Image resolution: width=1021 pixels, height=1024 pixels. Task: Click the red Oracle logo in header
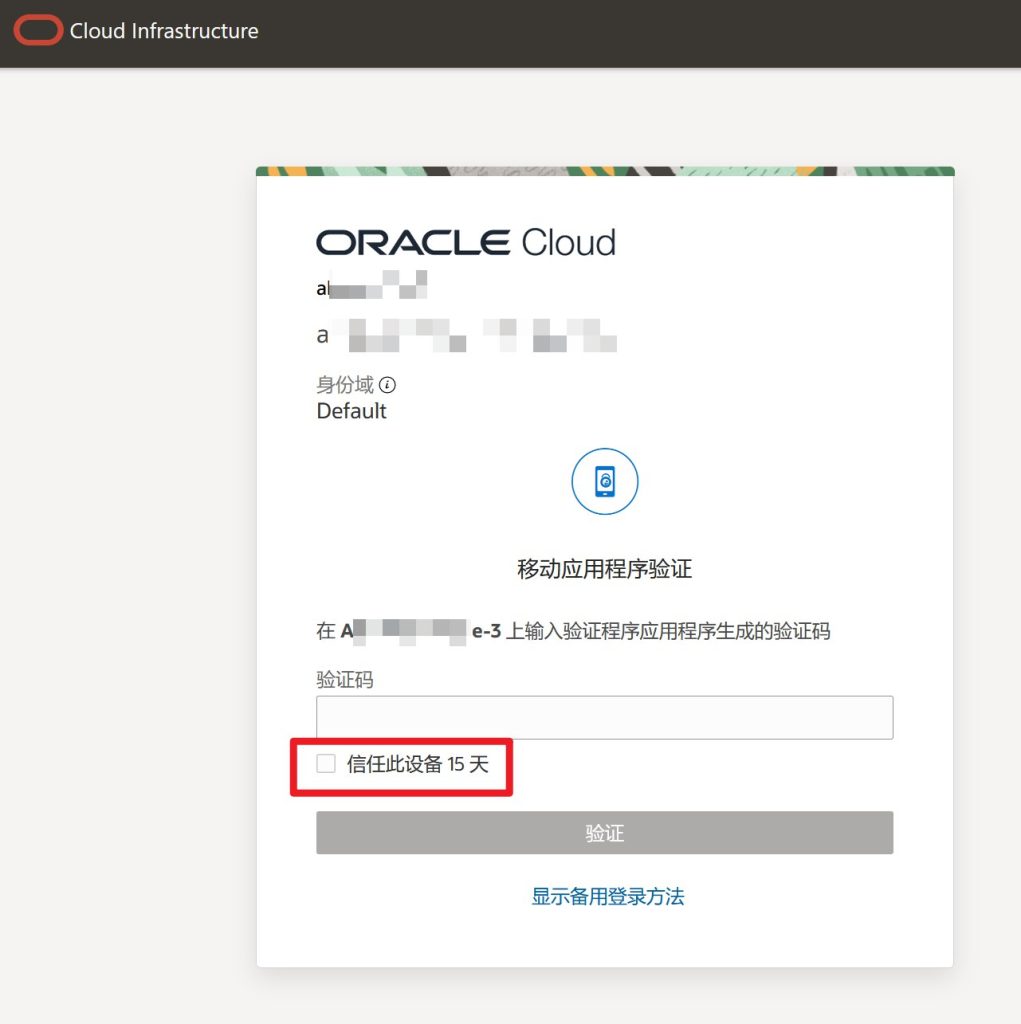[38, 31]
